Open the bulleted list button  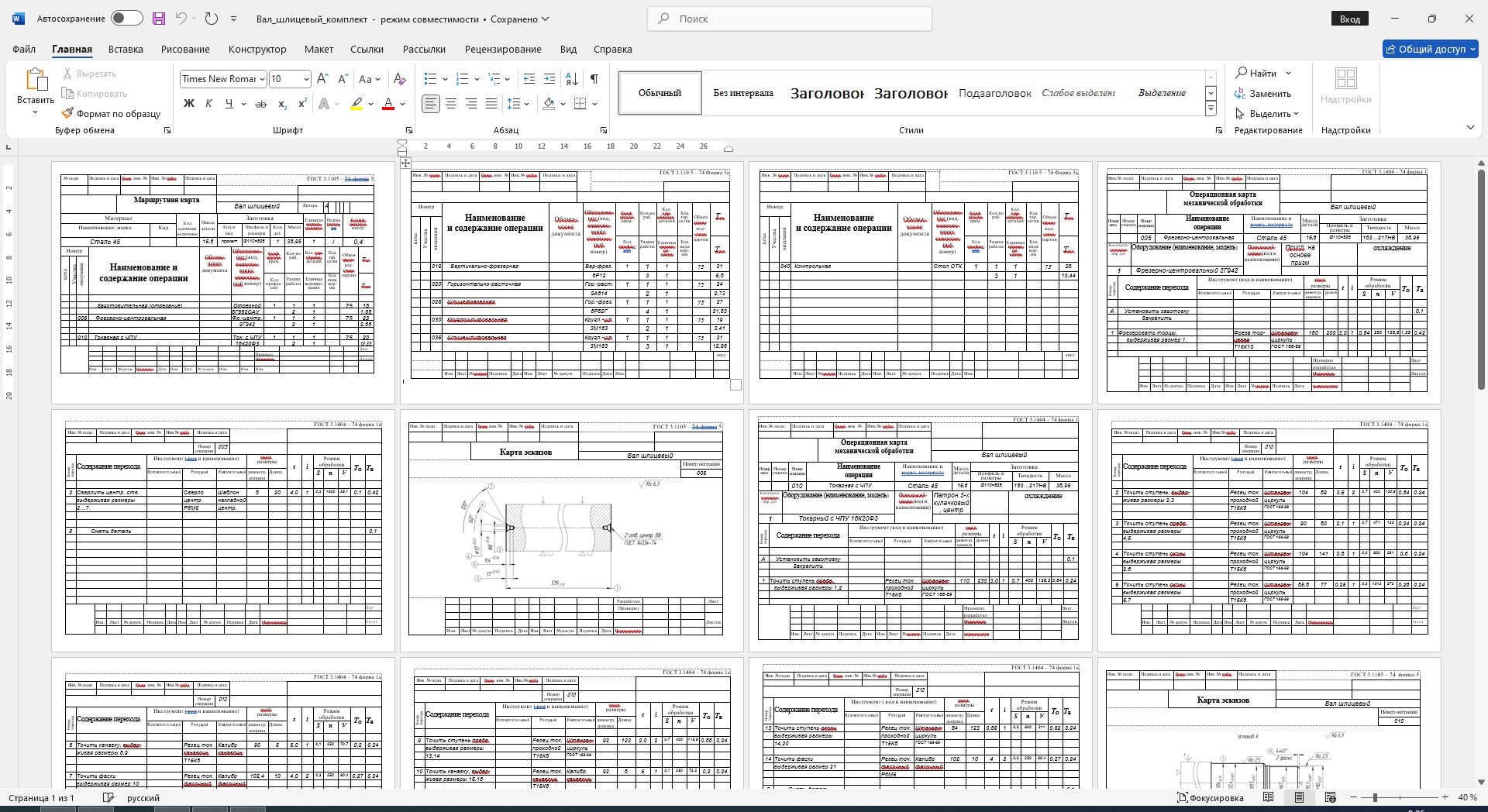coord(431,78)
